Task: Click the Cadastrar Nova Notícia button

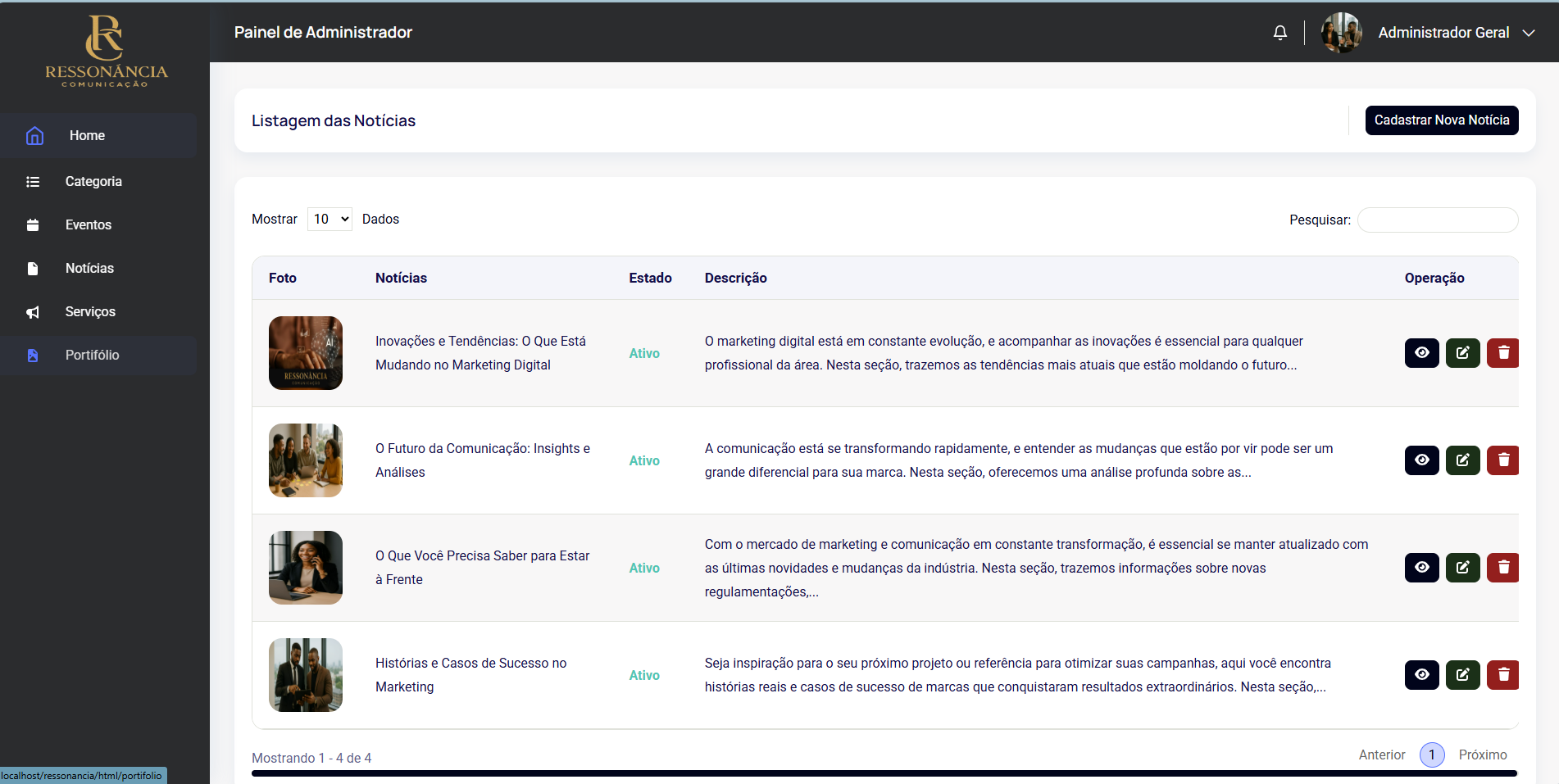Action: tap(1441, 120)
